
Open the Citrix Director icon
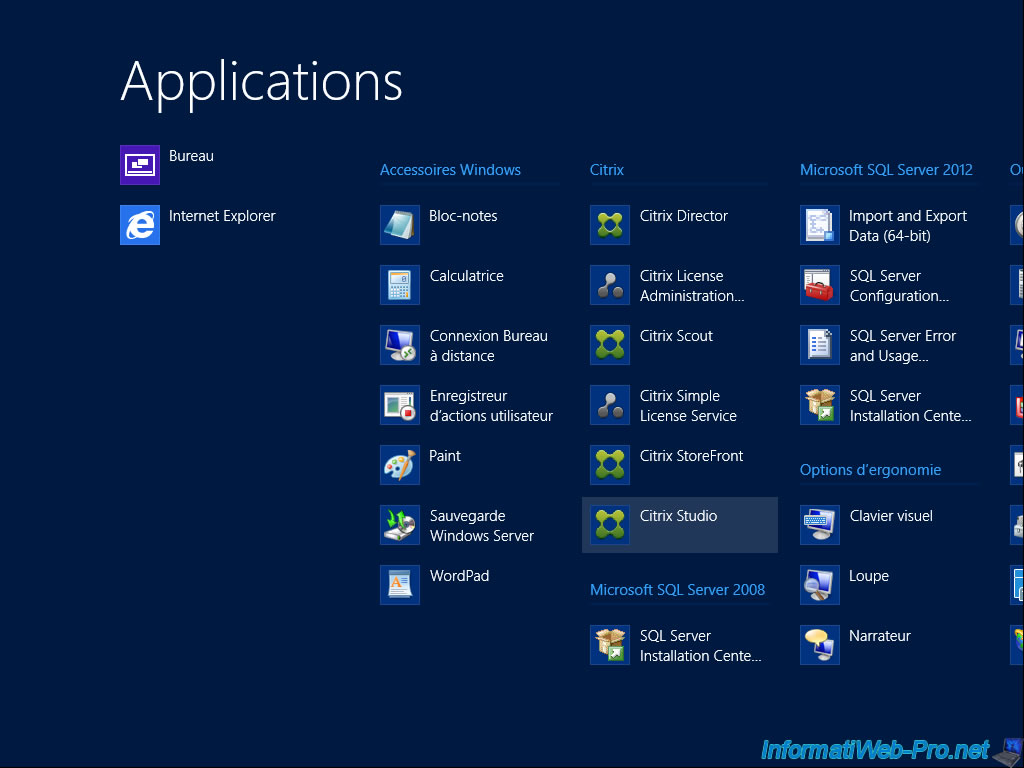pos(610,225)
